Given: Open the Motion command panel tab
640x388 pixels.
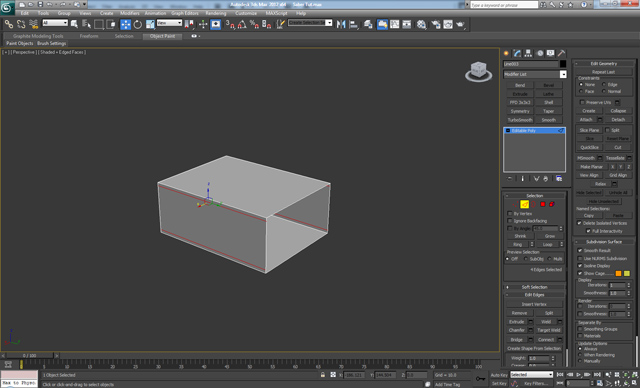Looking at the screenshot, I should pyautogui.click(x=540, y=53).
